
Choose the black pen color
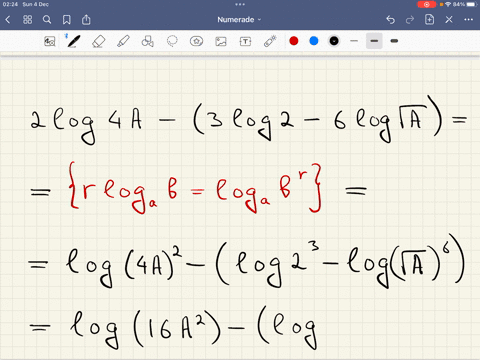(334, 41)
